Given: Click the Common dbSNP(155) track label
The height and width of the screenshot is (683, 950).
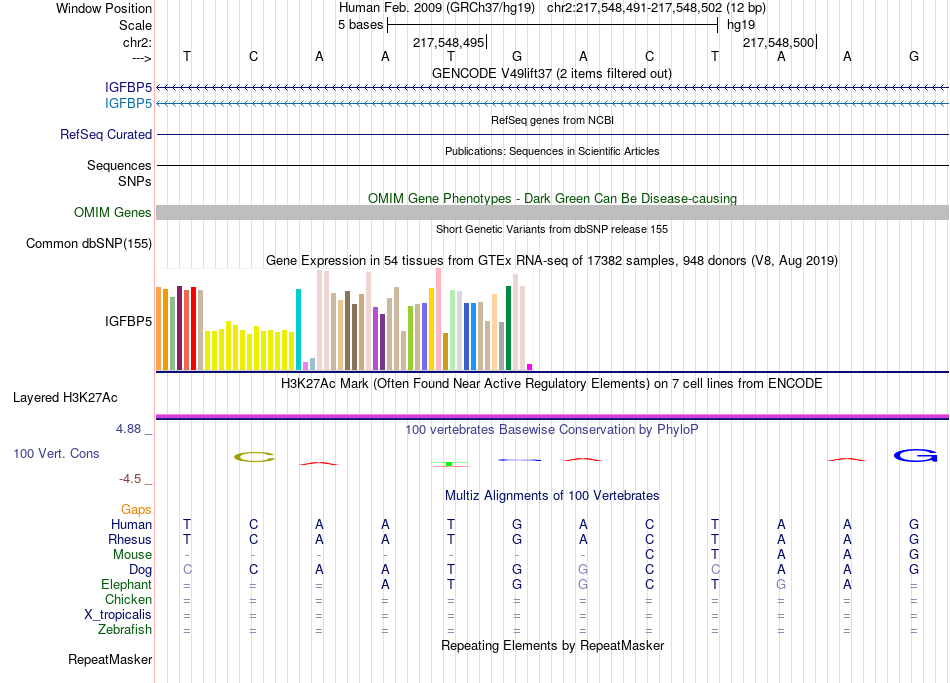Looking at the screenshot, I should tap(89, 244).
